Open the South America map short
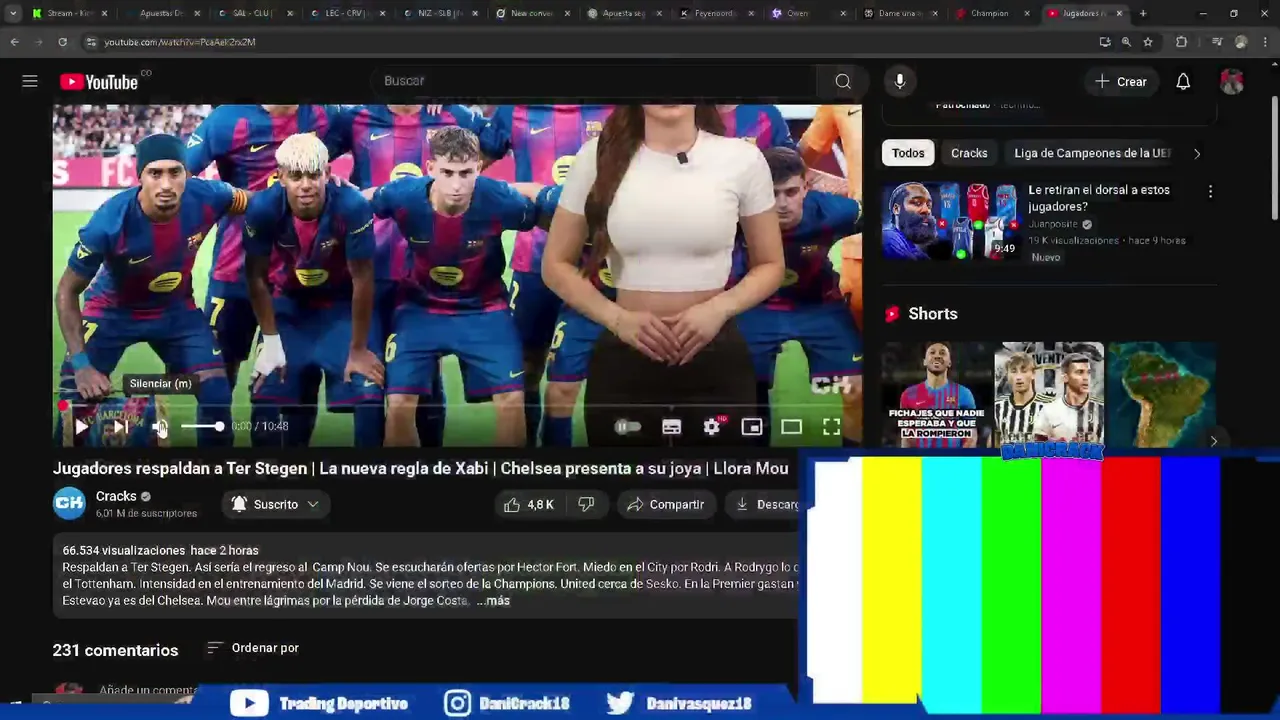Screen dimensions: 1280x720 point(1162,395)
